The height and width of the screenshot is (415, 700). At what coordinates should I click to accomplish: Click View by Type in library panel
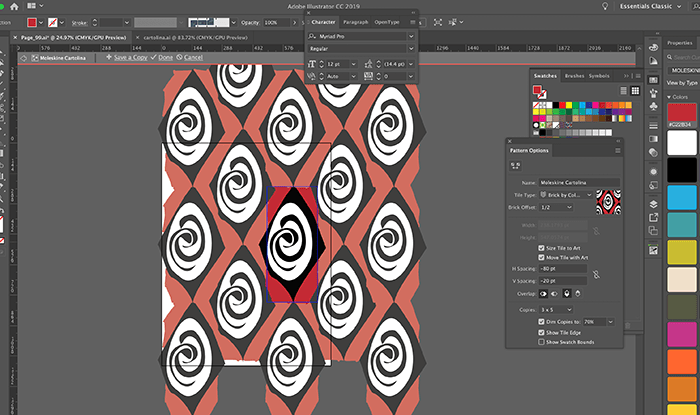(682, 83)
